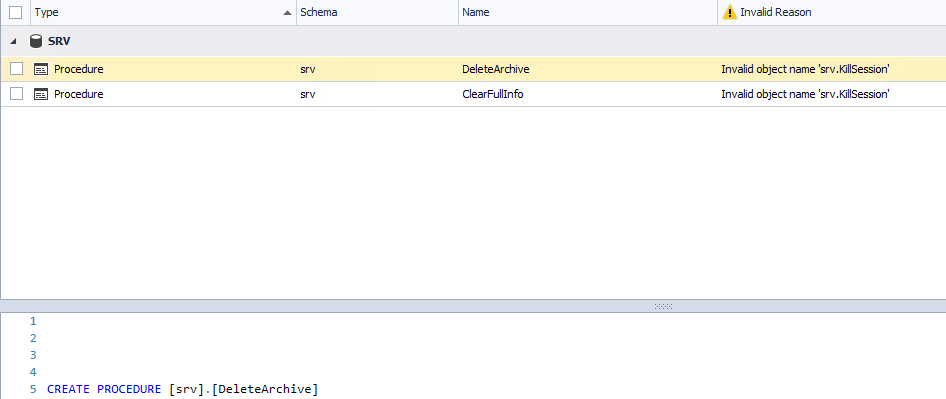Click the SRV database cylinder icon
The width and height of the screenshot is (946, 399).
click(x=36, y=41)
